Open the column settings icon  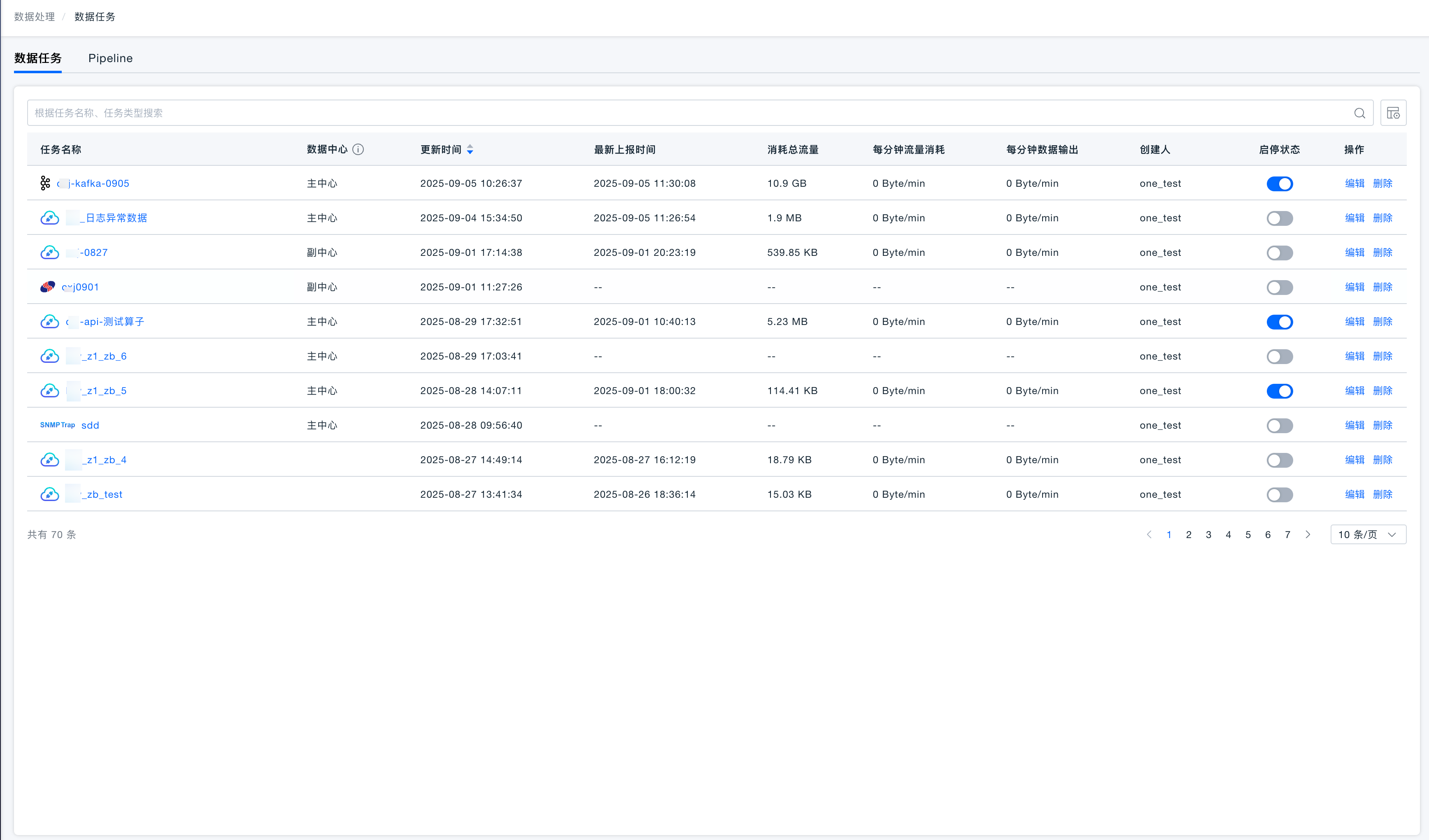(x=1393, y=113)
